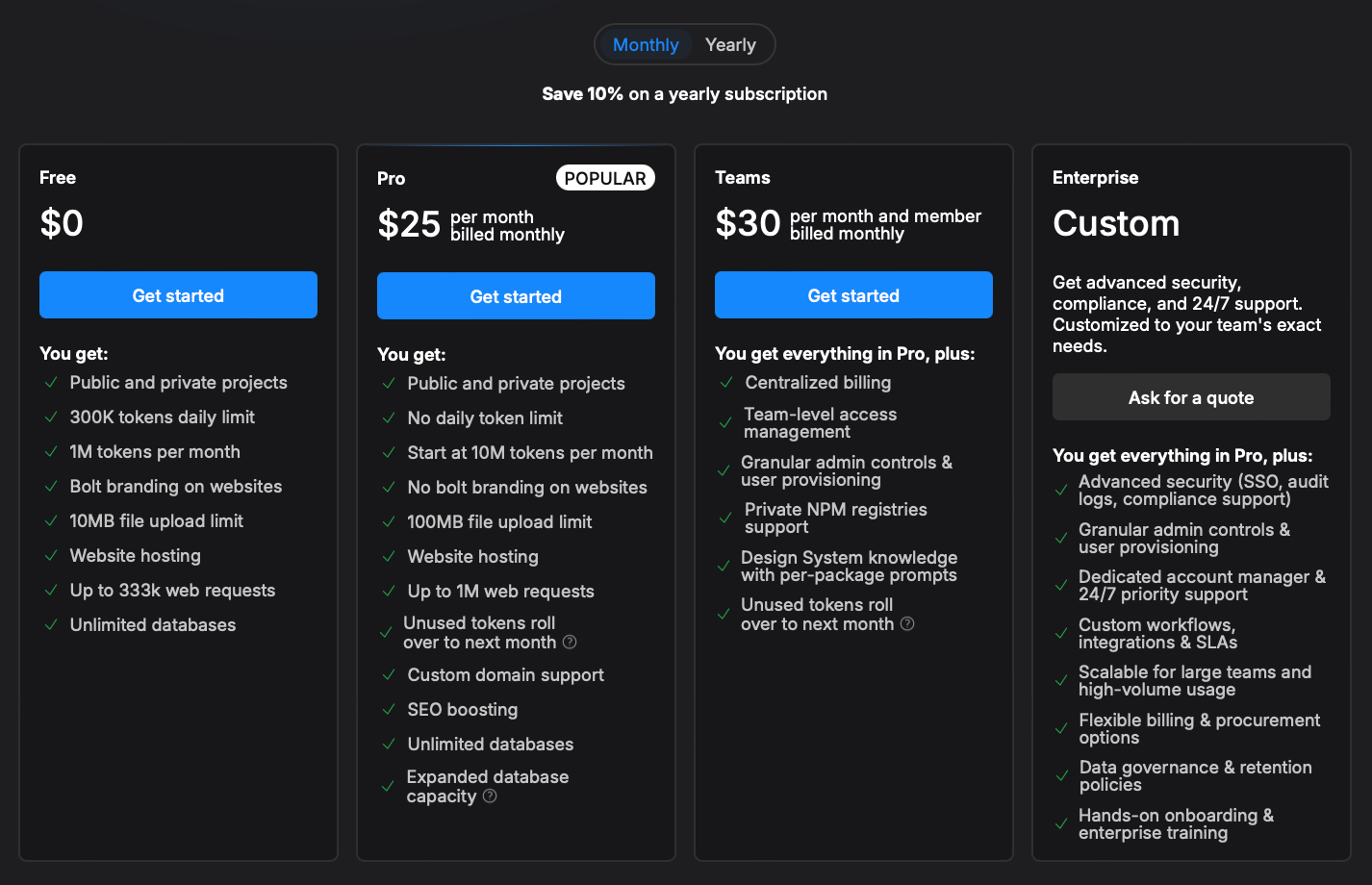Click checkmark next to Unlimited databases in Free
This screenshot has height=885, width=1372.
pyautogui.click(x=51, y=625)
